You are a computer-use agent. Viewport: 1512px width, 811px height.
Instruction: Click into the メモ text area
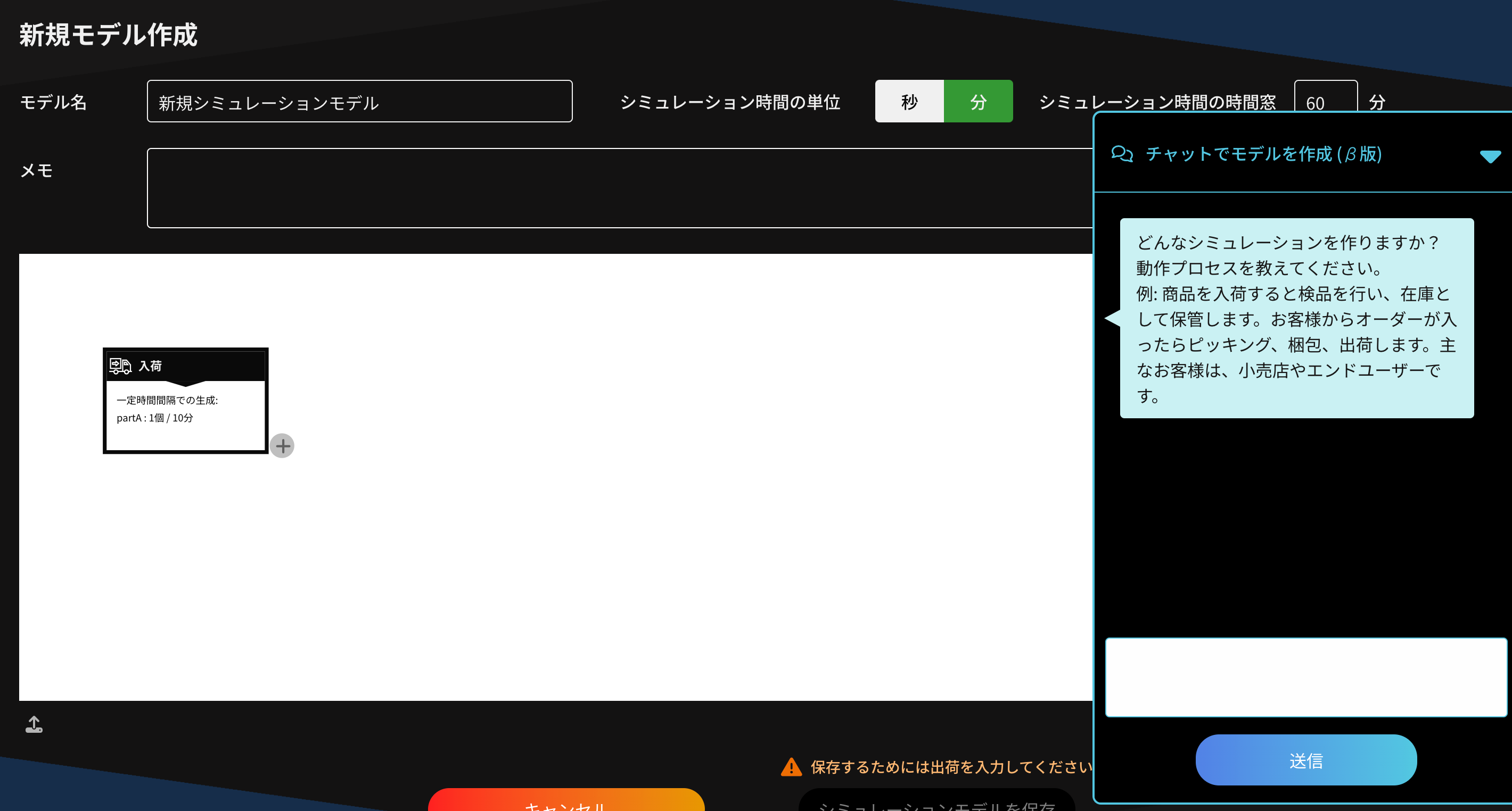pyautogui.click(x=617, y=188)
